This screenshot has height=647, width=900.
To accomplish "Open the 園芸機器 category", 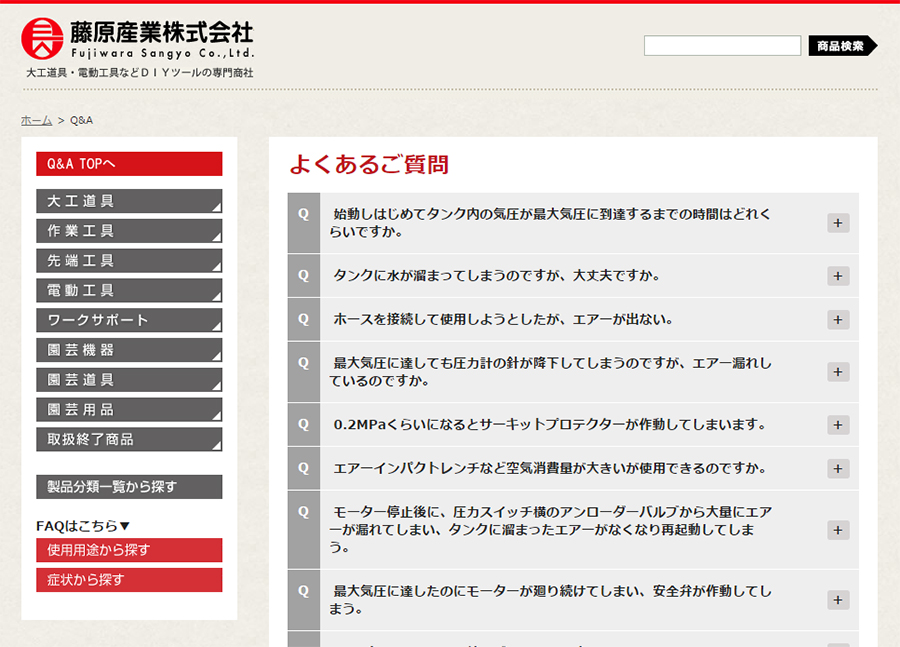I will [x=129, y=350].
